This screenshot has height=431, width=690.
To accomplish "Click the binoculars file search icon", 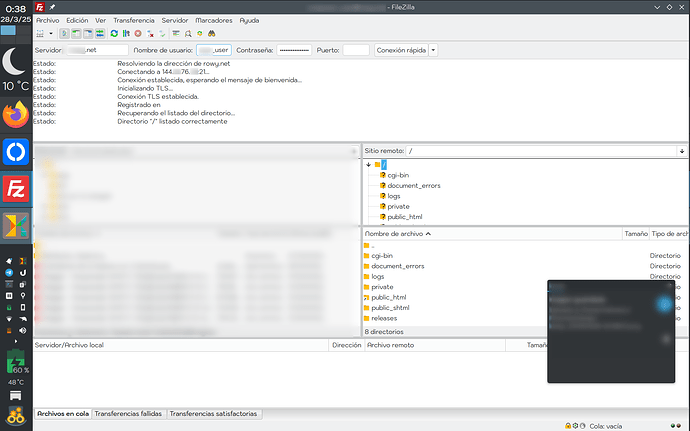I will point(213,33).
